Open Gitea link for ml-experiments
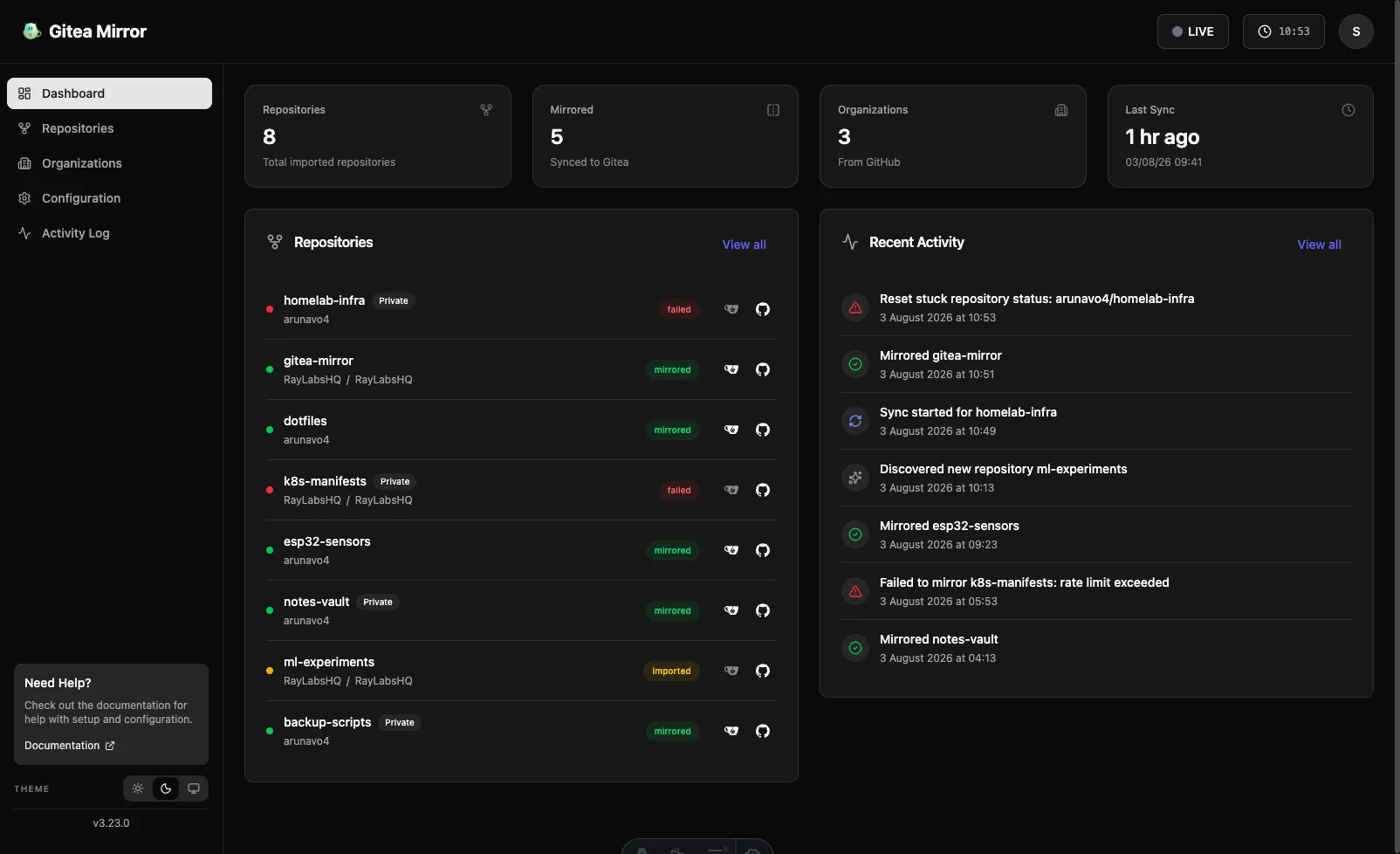Viewport: 1400px width, 854px height. pos(731,671)
